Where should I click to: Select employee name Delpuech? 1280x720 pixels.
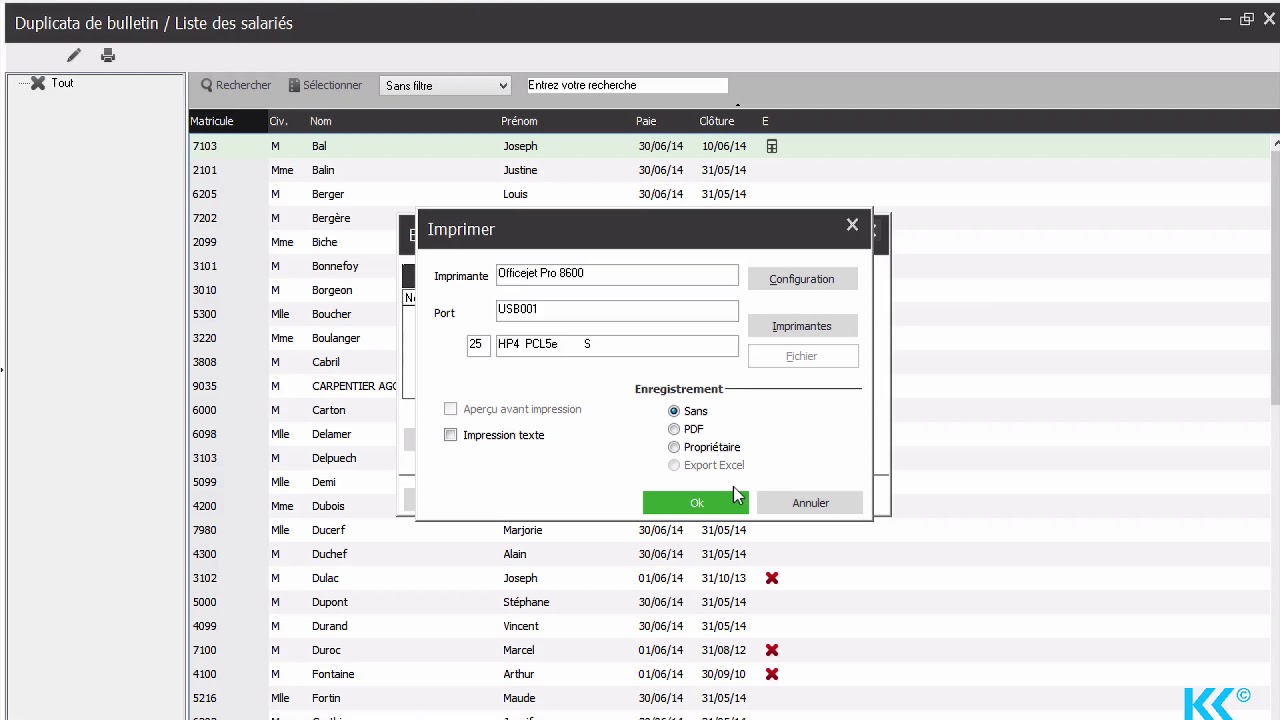point(334,458)
